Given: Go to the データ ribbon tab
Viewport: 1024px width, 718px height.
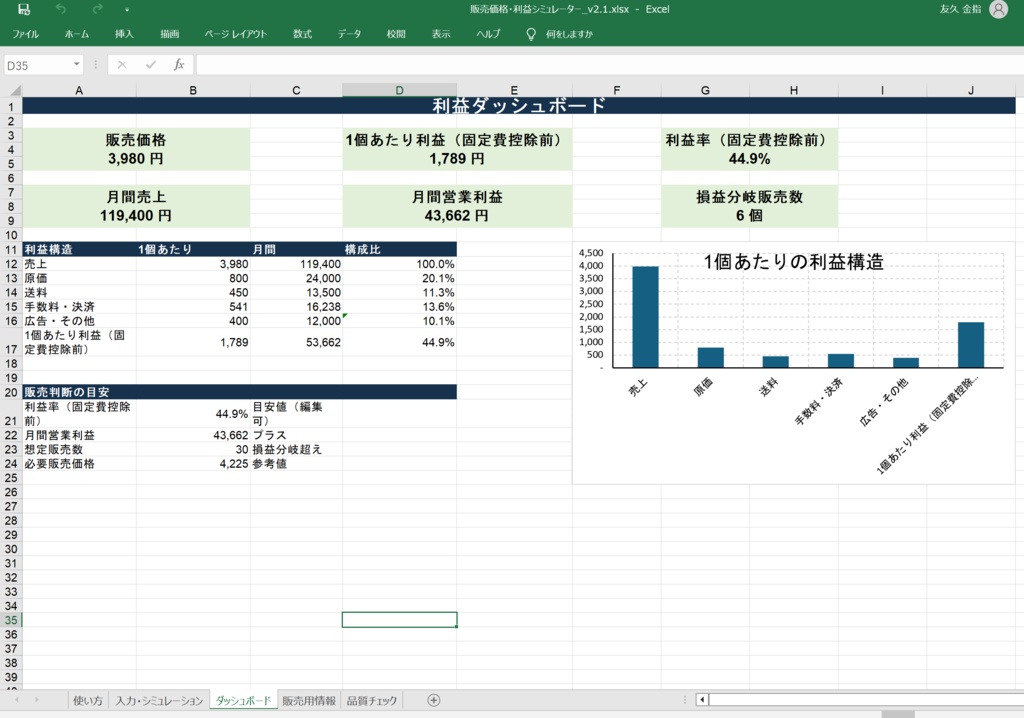Looking at the screenshot, I should coord(349,34).
